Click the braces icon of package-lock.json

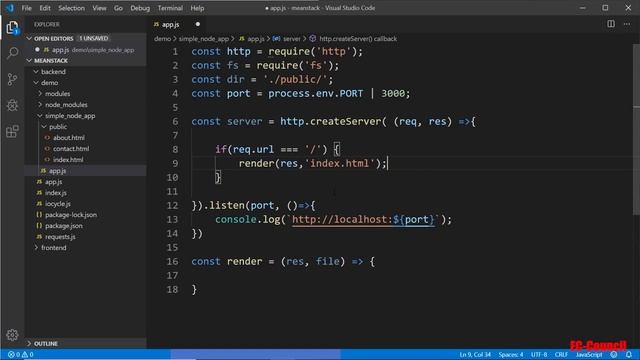point(39,215)
